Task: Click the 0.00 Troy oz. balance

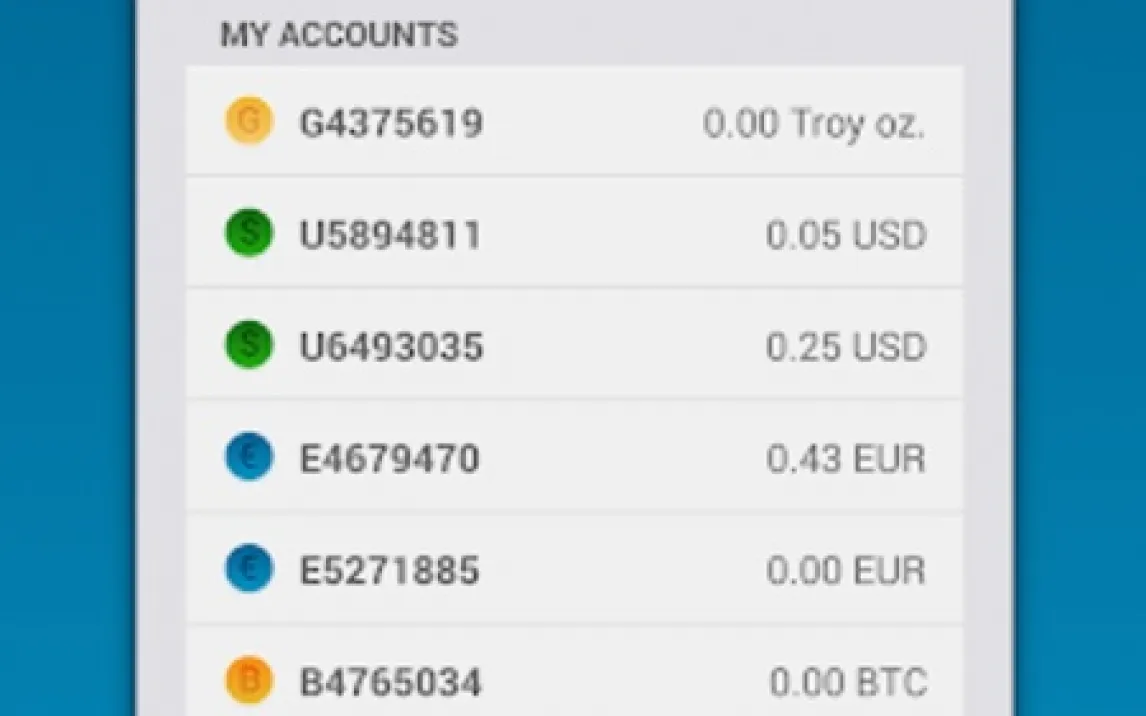Action: 814,124
